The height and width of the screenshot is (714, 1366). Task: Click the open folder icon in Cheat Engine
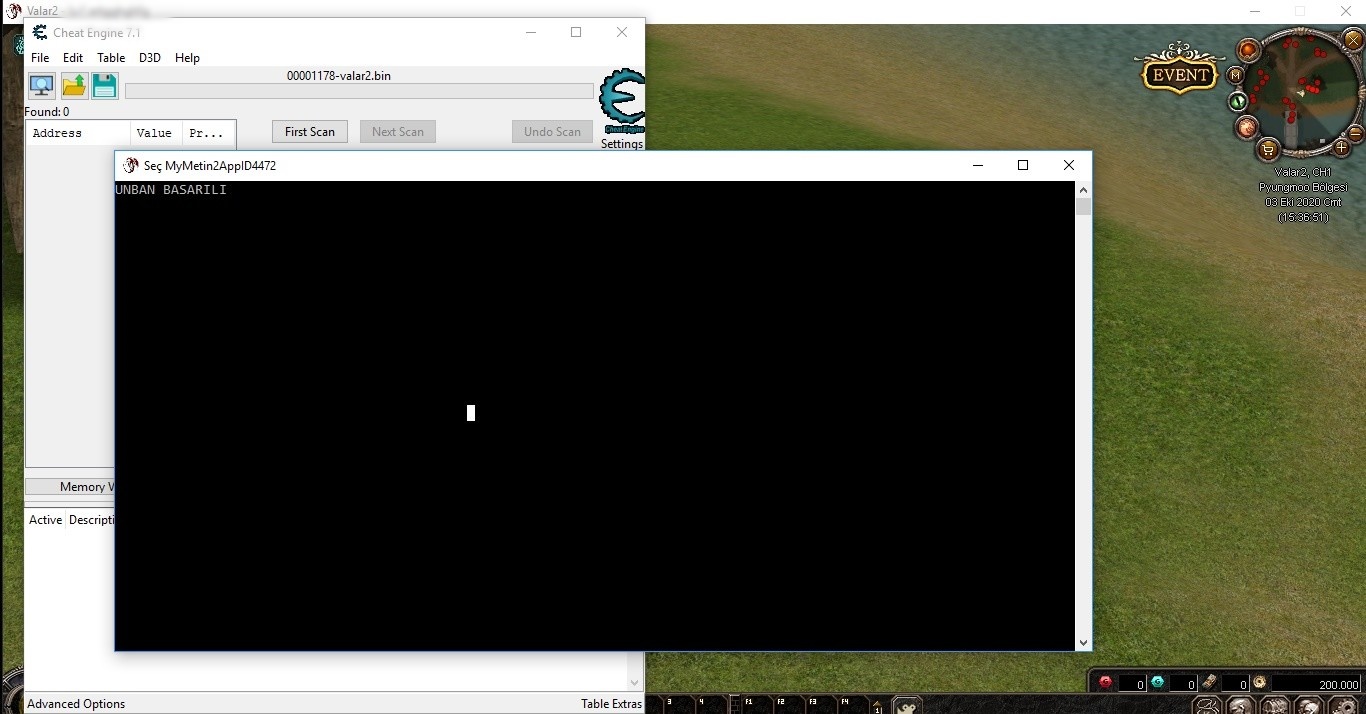click(x=74, y=85)
